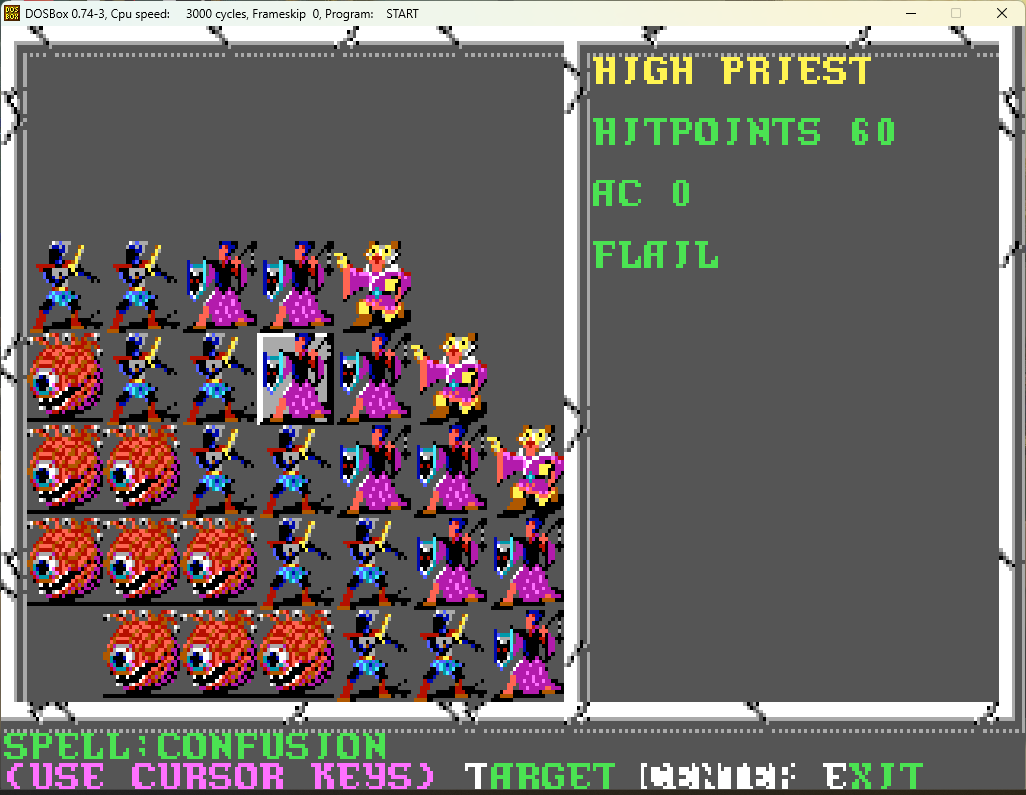This screenshot has height=795, width=1026.
Task: Click the swordsman right of the second-row beholder
Action: (142, 378)
